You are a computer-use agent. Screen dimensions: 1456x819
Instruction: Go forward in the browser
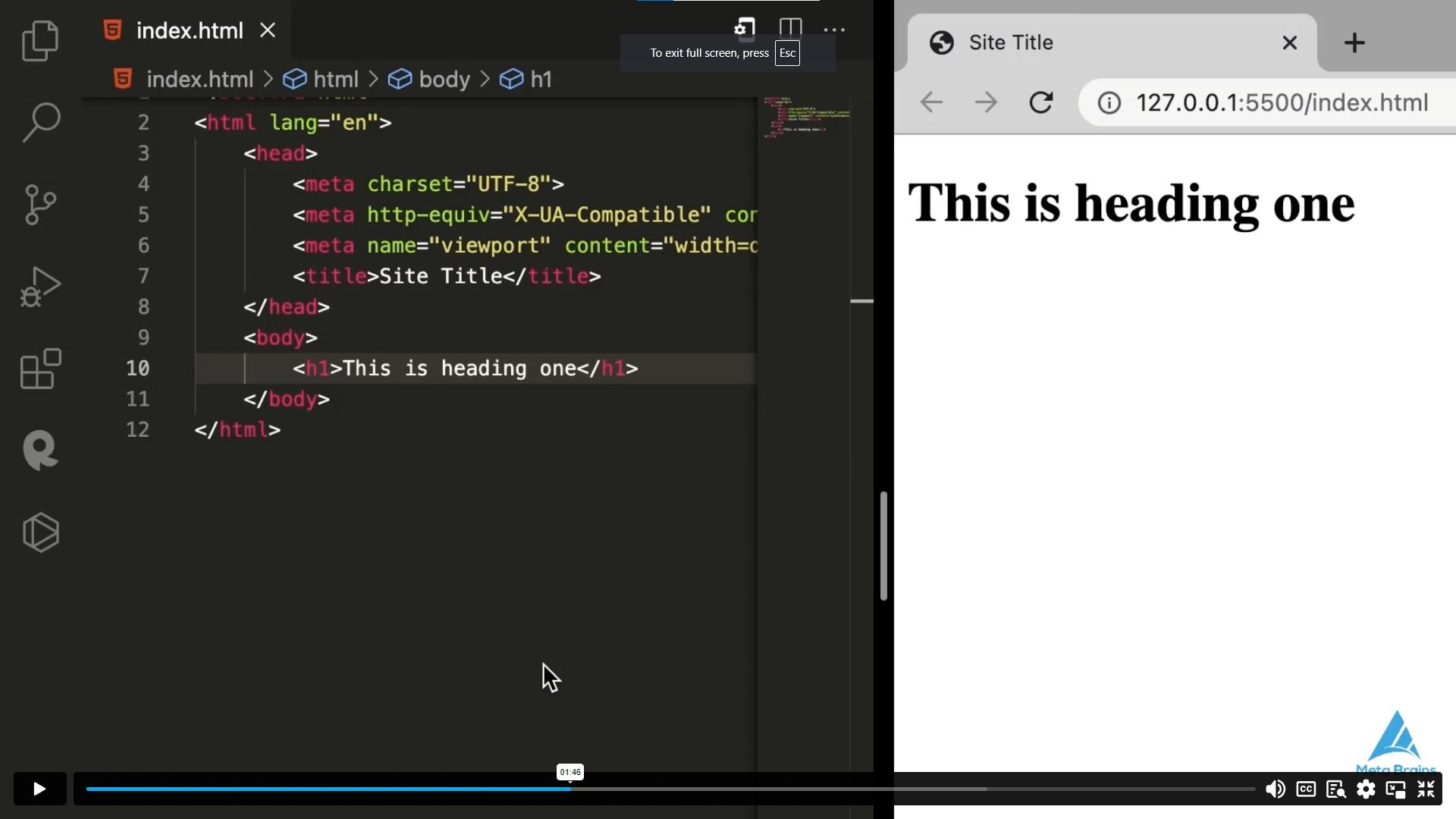point(986,102)
